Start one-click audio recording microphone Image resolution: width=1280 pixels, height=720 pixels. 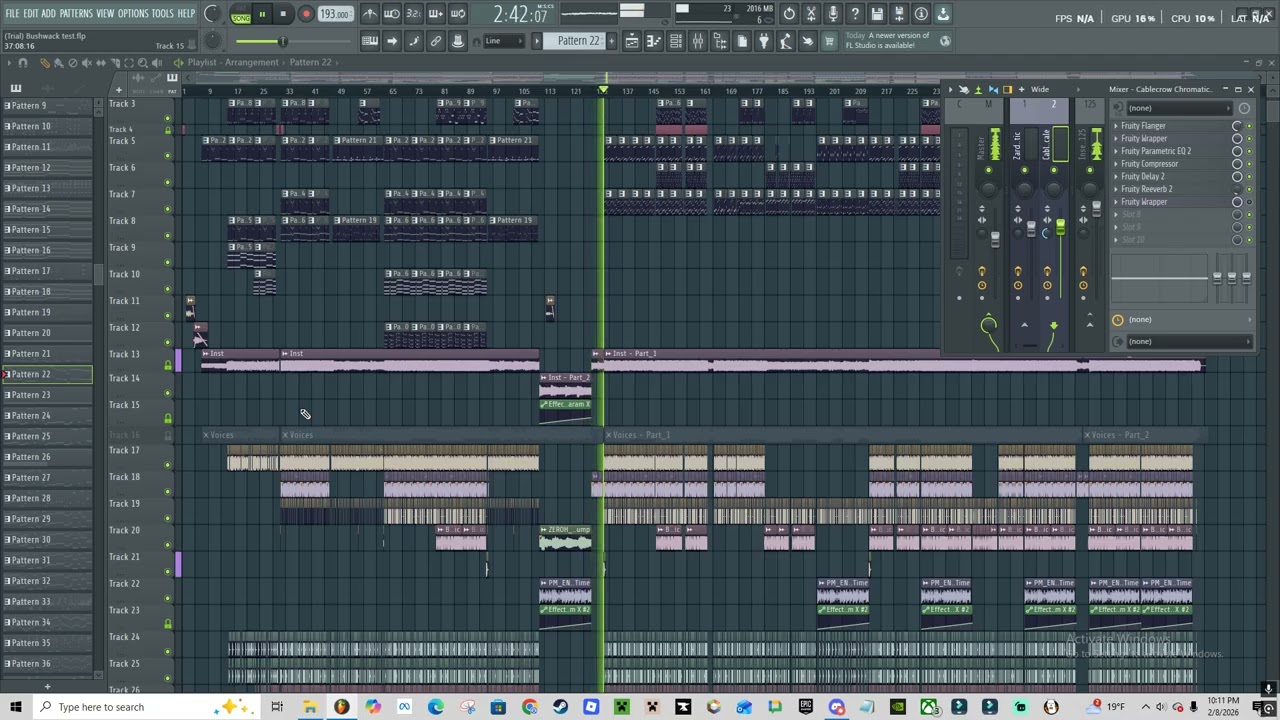pos(833,14)
